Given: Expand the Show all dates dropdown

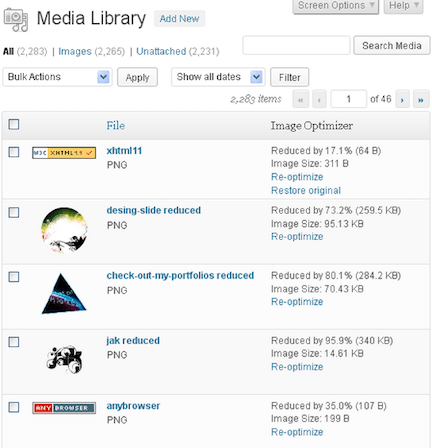Looking at the screenshot, I should click(x=218, y=77).
